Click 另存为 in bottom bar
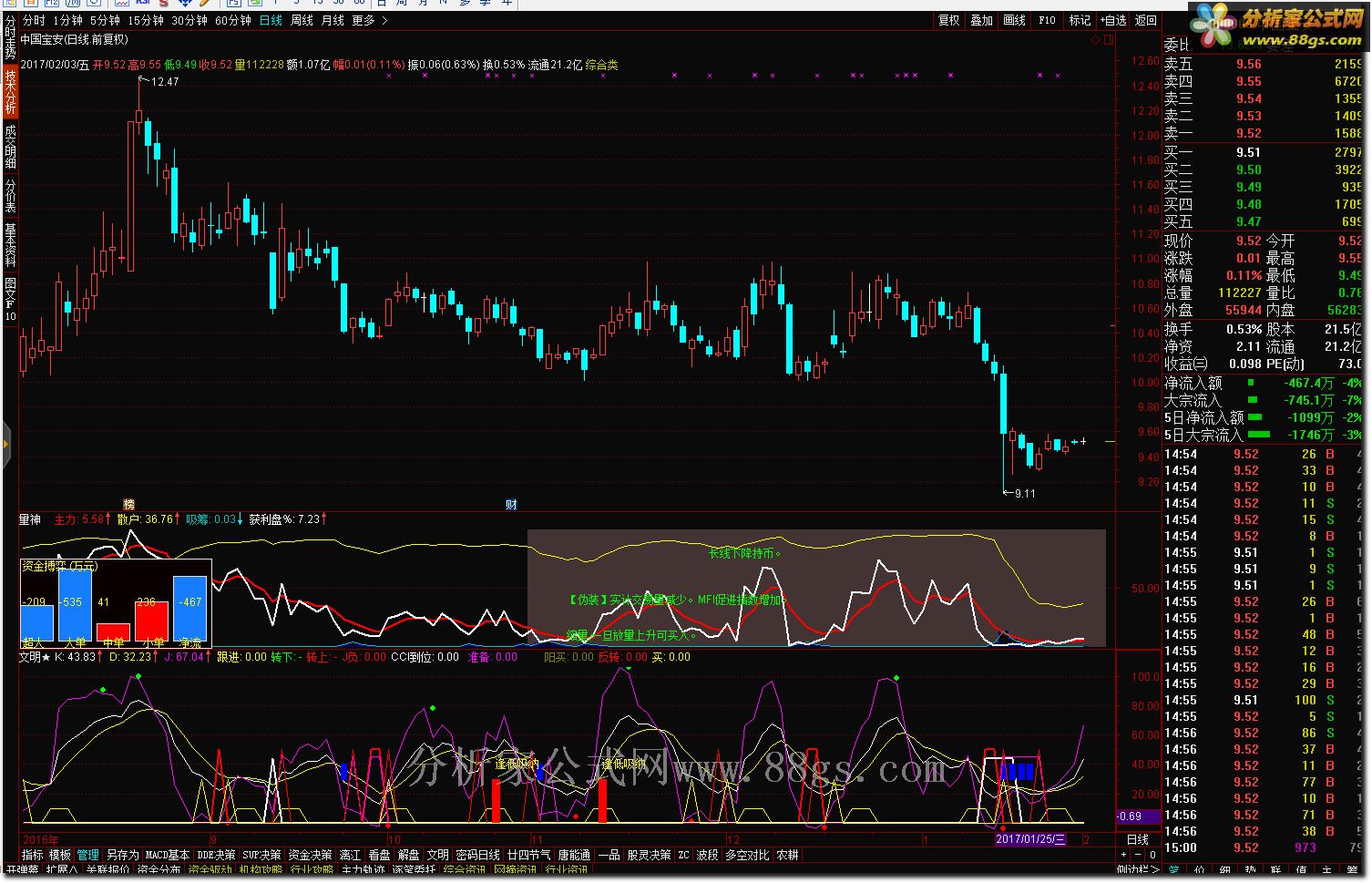1372x883 pixels. (122, 855)
